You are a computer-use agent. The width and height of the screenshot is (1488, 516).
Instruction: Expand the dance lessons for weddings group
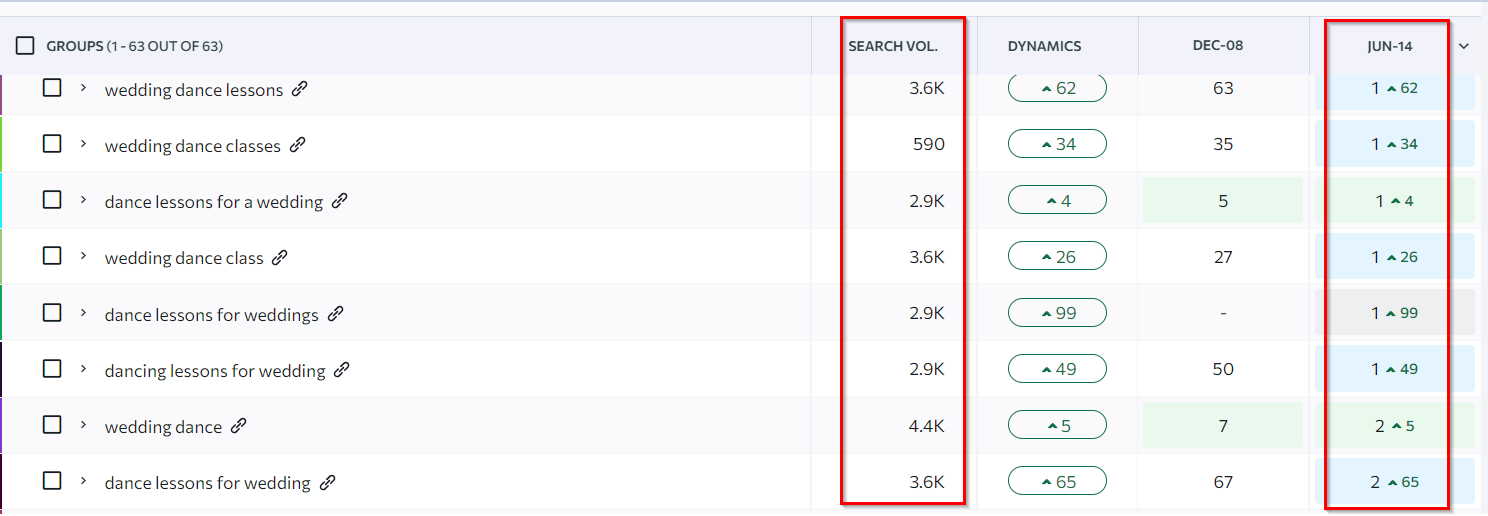(84, 313)
